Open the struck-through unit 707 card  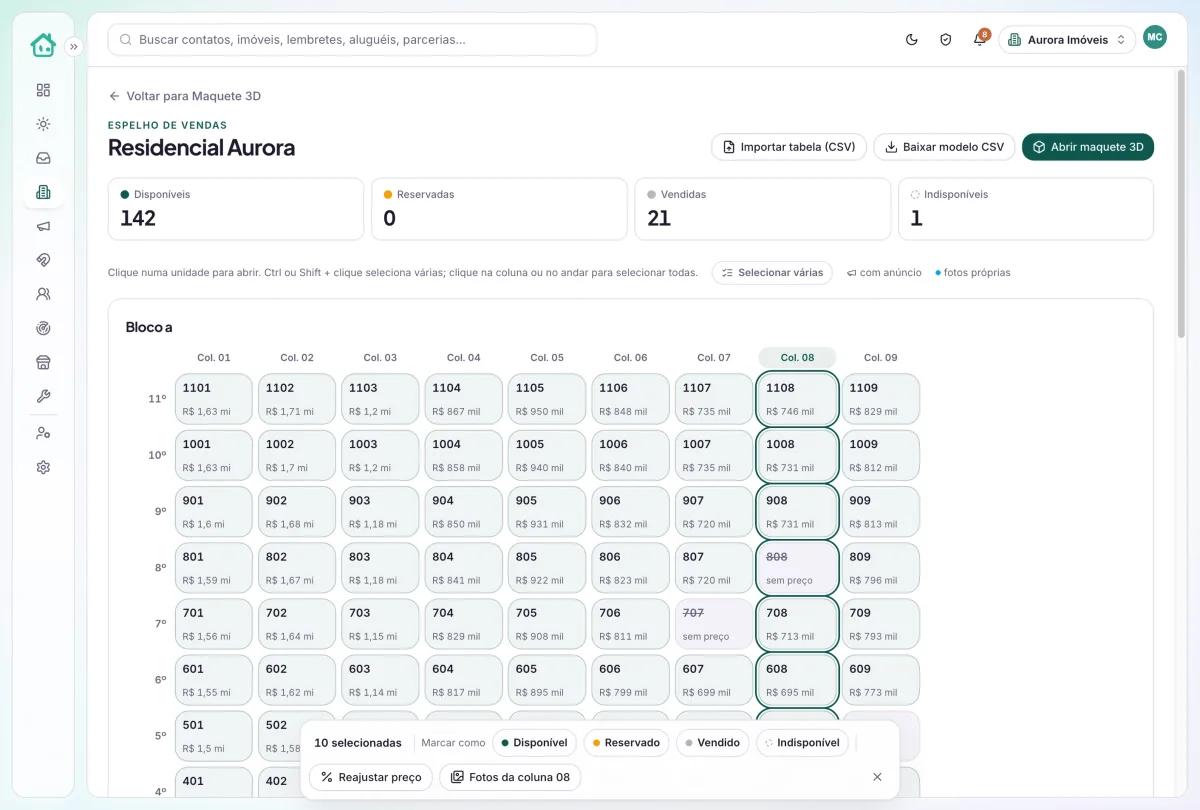click(714, 624)
